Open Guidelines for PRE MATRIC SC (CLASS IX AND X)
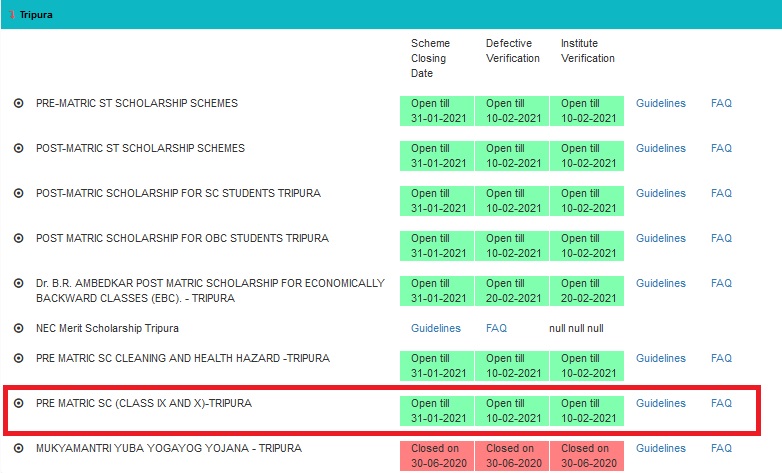The image size is (782, 473). 660,404
